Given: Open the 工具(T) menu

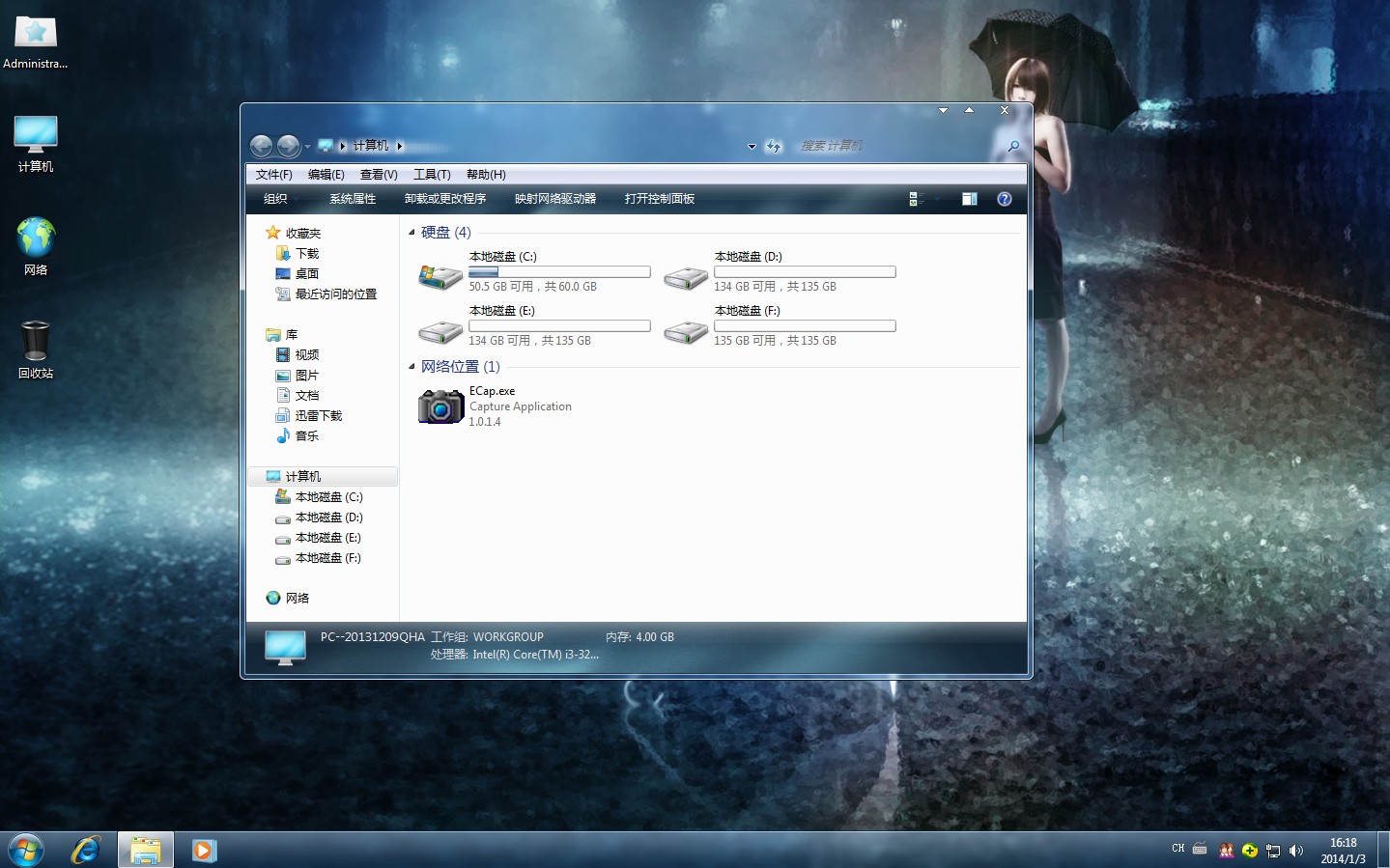Looking at the screenshot, I should (432, 175).
